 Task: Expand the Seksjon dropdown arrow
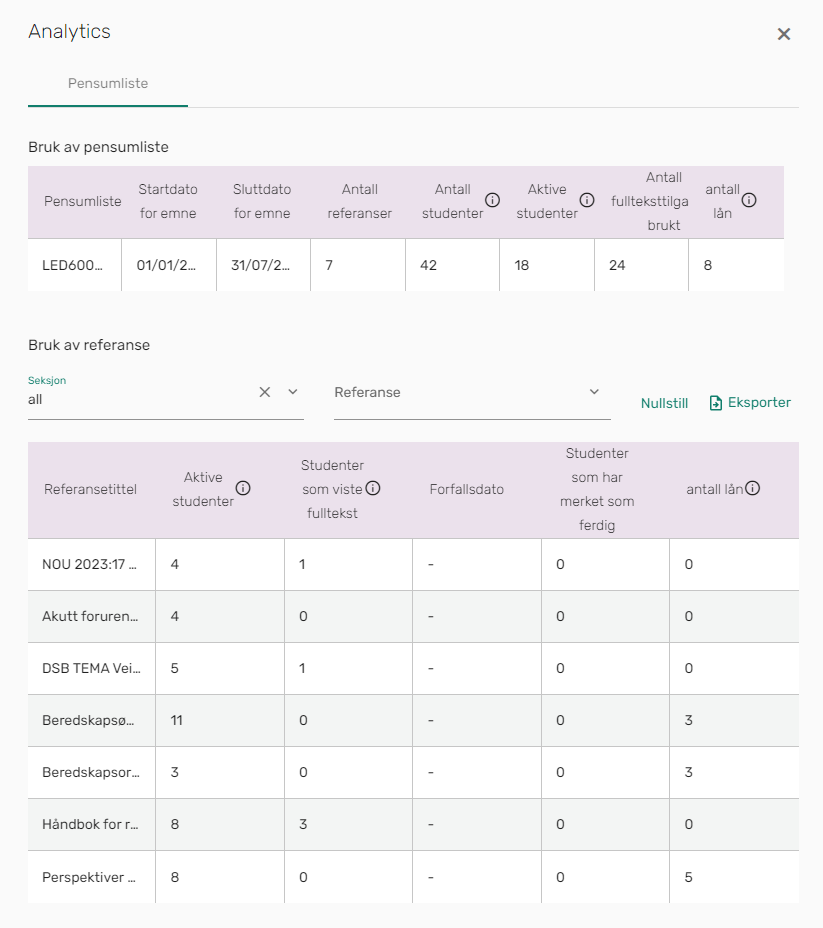(293, 392)
